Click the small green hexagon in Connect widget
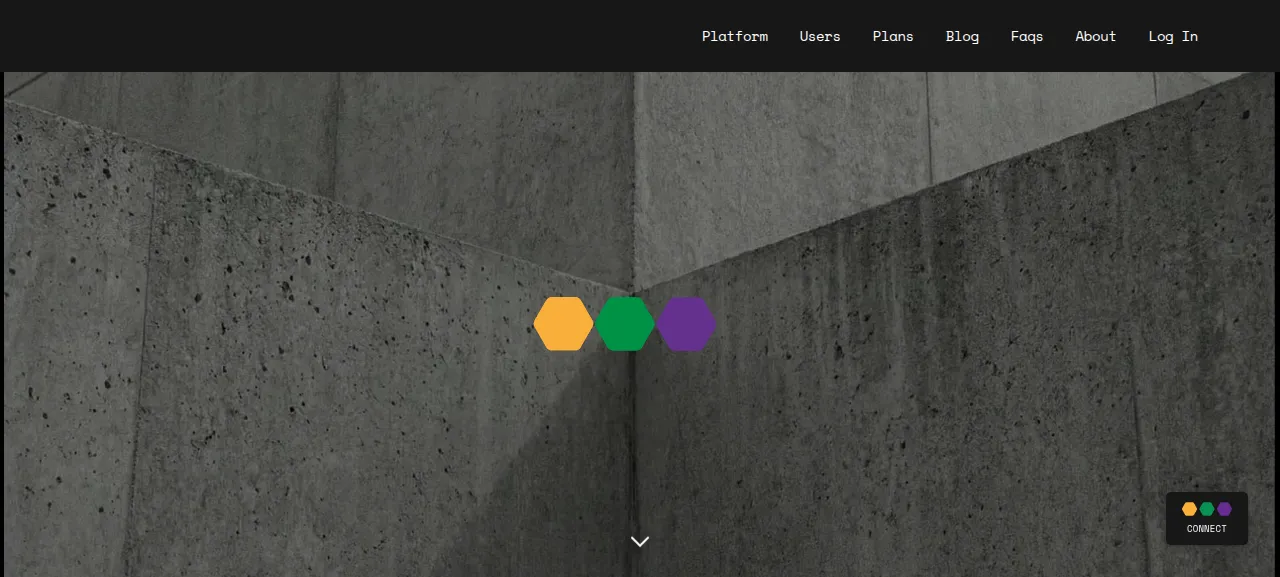The height and width of the screenshot is (577, 1280). click(x=1207, y=509)
